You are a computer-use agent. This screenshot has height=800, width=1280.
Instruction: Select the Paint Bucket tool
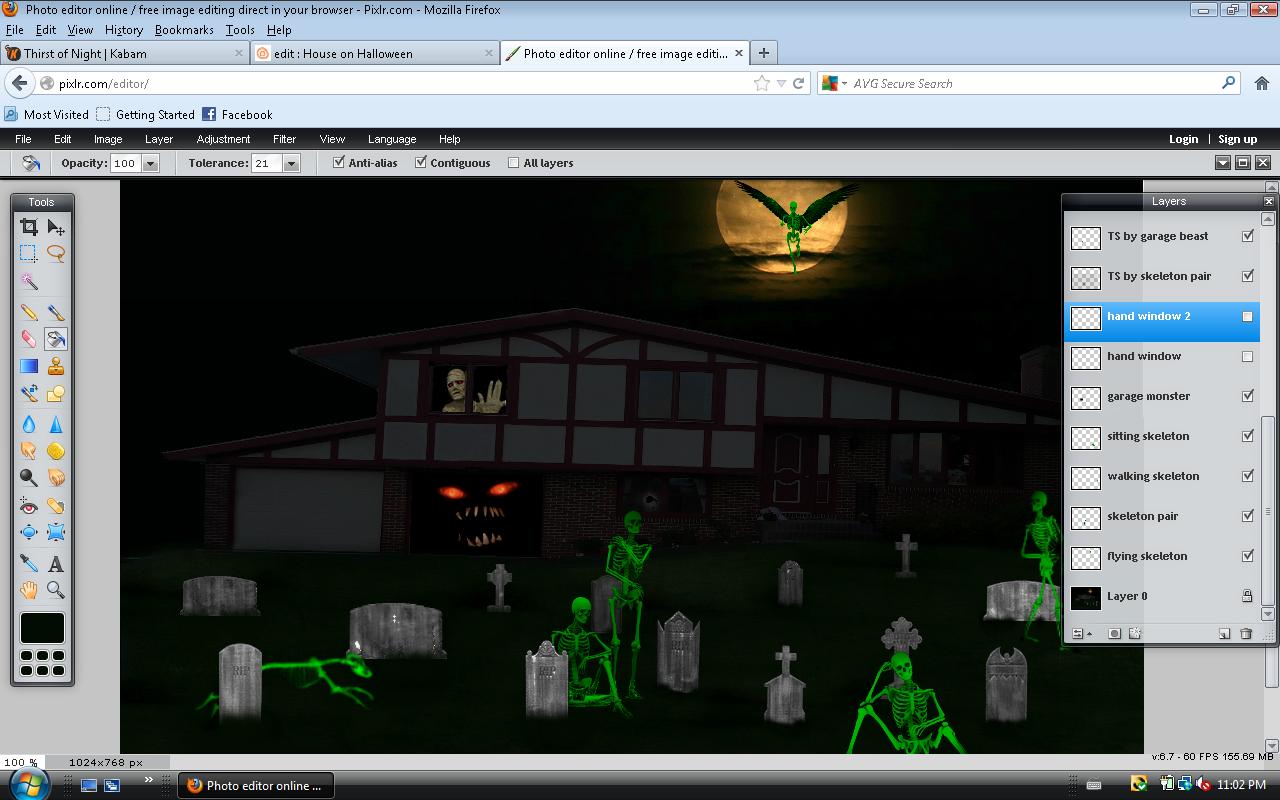[x=56, y=340]
